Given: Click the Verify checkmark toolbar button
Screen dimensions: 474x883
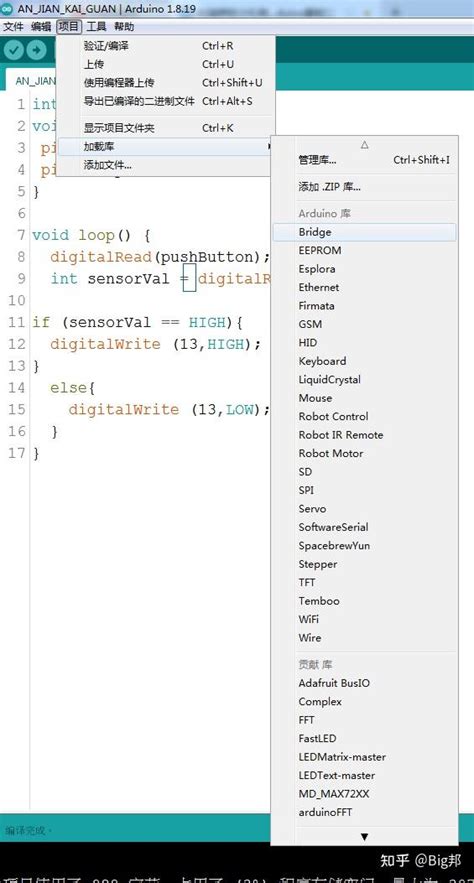Looking at the screenshot, I should [14, 50].
